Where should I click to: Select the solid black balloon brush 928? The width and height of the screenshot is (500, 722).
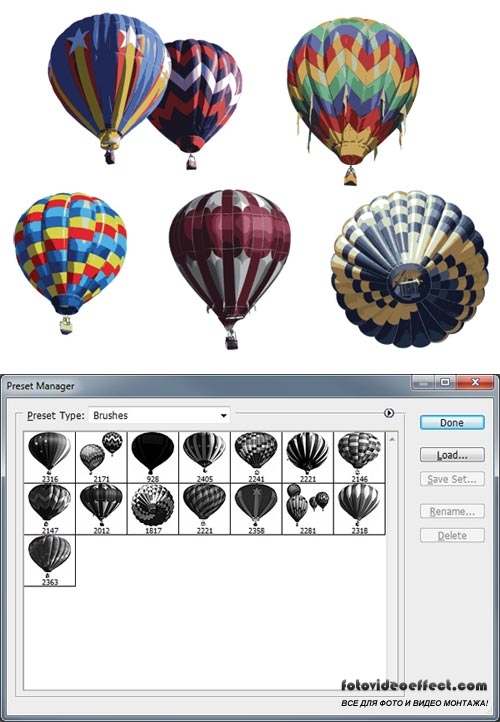[153, 457]
